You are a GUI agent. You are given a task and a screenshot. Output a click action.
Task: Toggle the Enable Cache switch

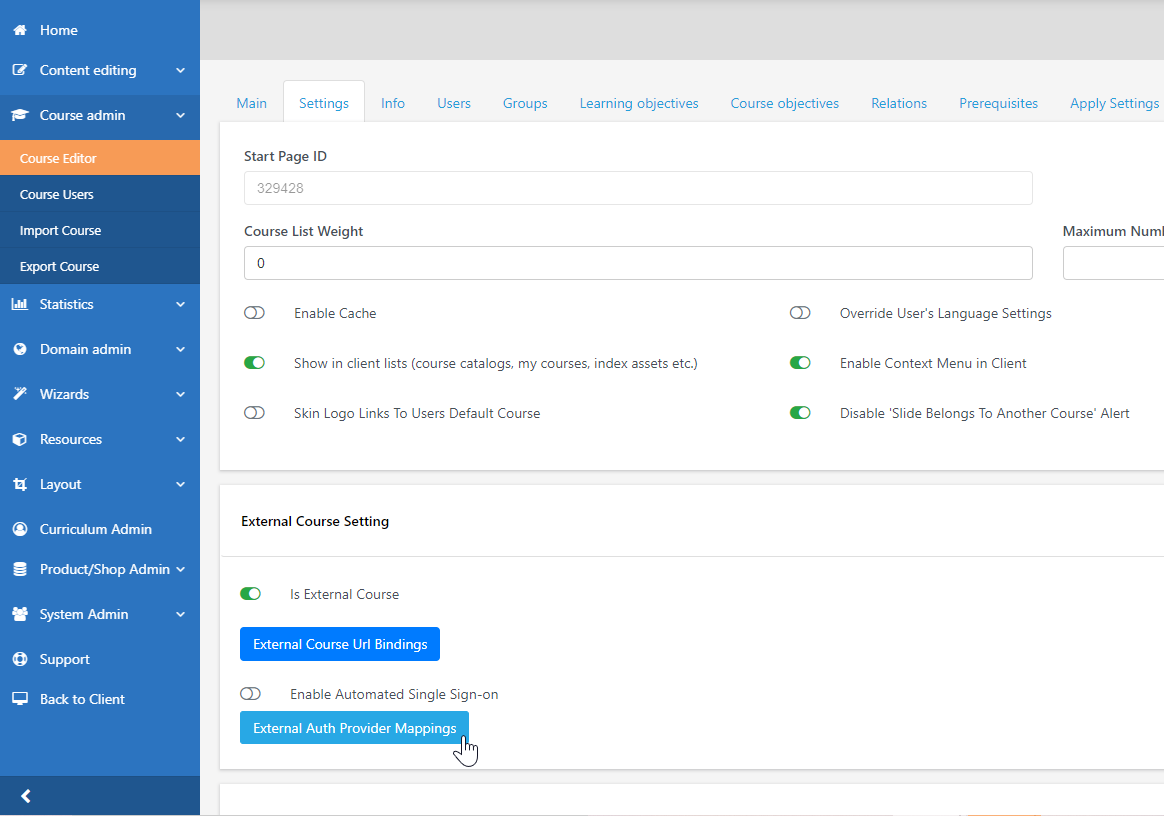click(x=254, y=313)
